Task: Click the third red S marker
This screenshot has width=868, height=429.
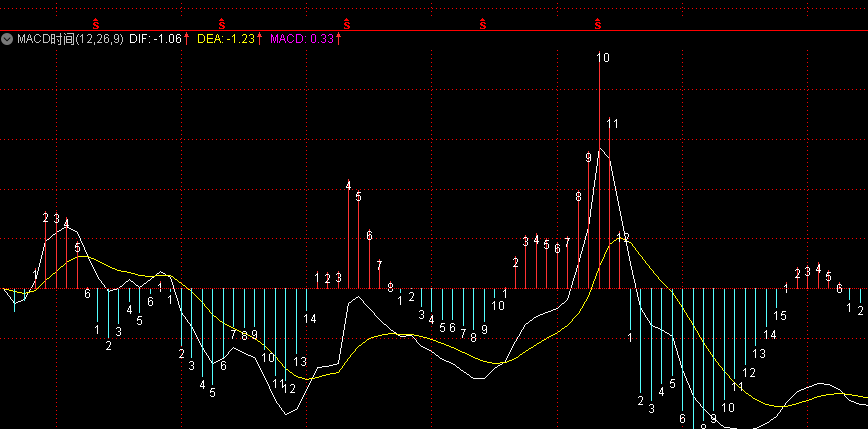Action: click(346, 22)
